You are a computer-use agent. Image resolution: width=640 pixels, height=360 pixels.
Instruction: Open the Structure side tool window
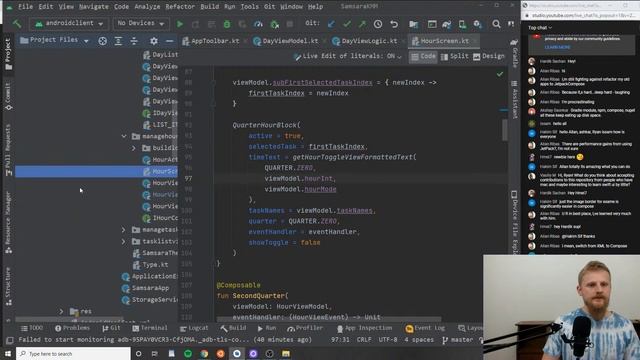tap(8, 287)
